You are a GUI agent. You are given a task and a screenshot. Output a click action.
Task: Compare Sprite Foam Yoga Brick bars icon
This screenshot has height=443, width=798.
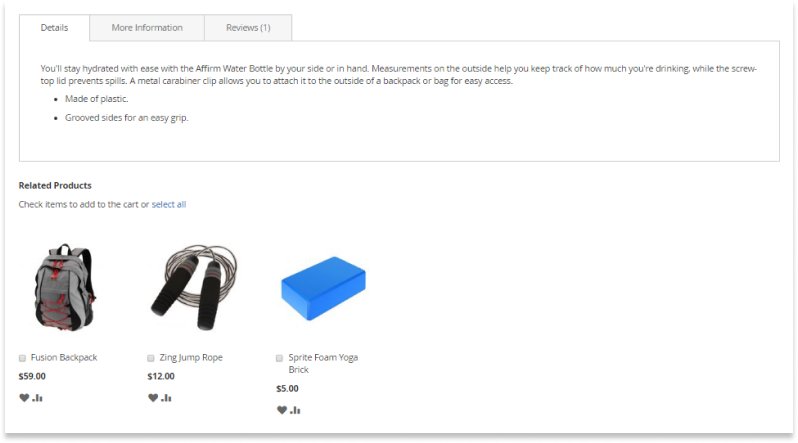coord(295,410)
